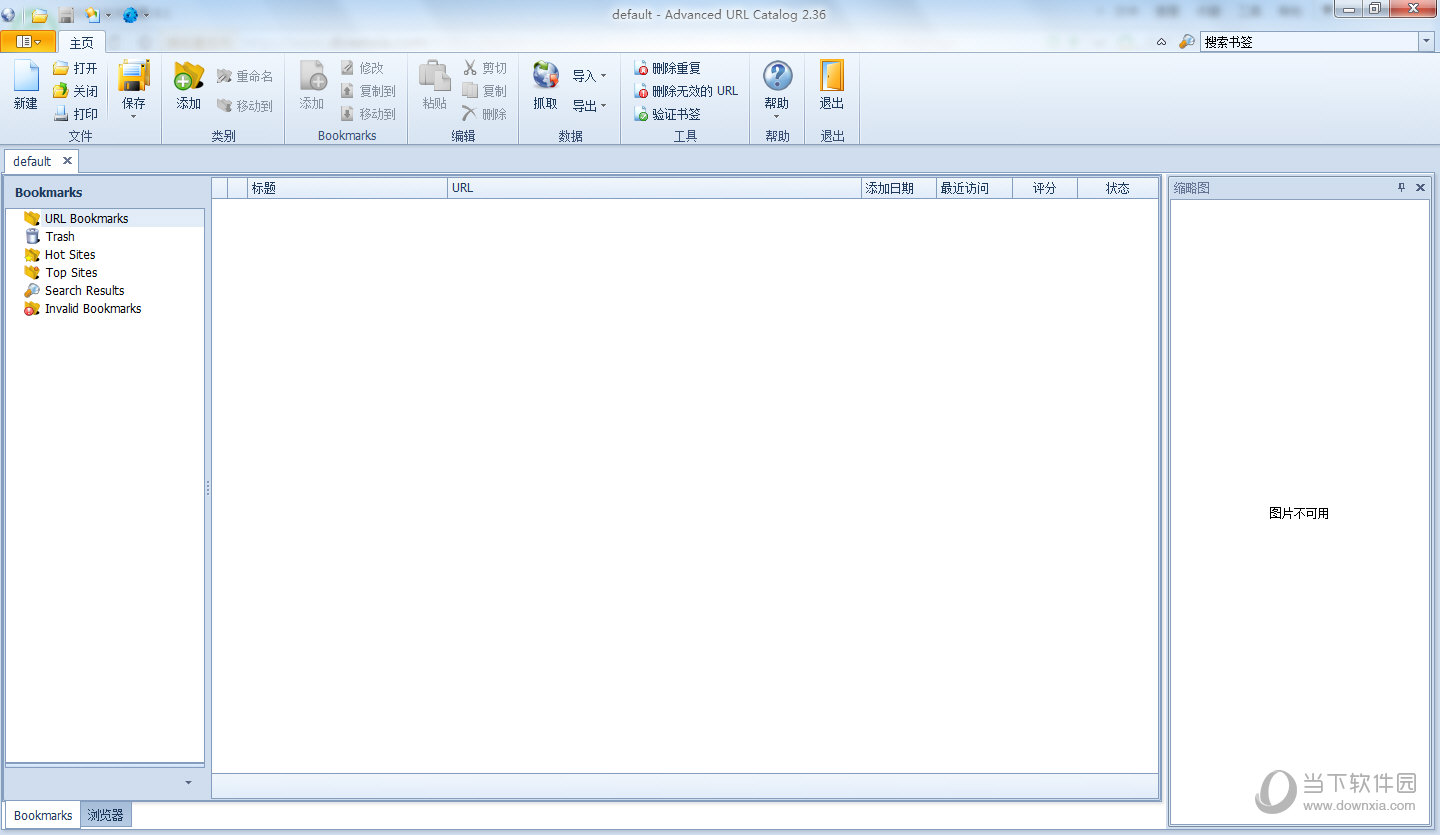Click 删除 in the 编辑 group
This screenshot has width=1440, height=835.
(485, 114)
